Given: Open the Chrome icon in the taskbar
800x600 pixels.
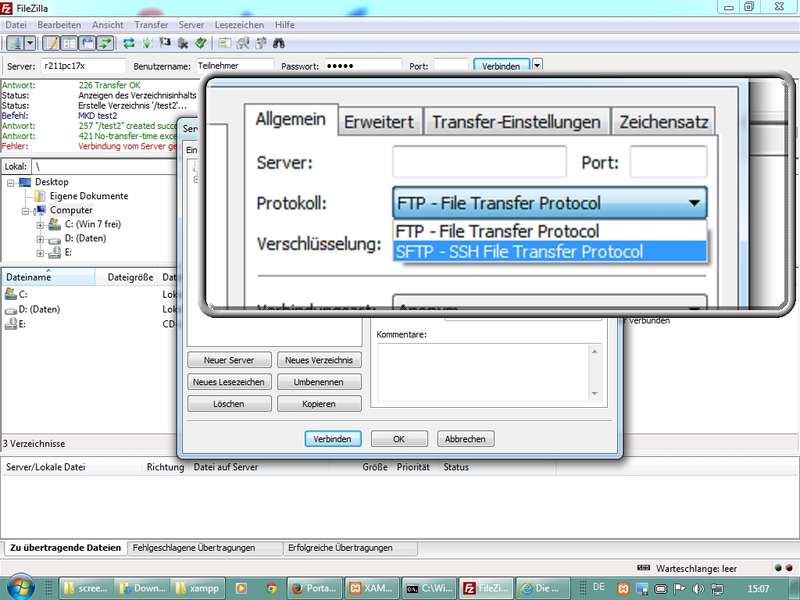Looking at the screenshot, I should click(x=271, y=588).
